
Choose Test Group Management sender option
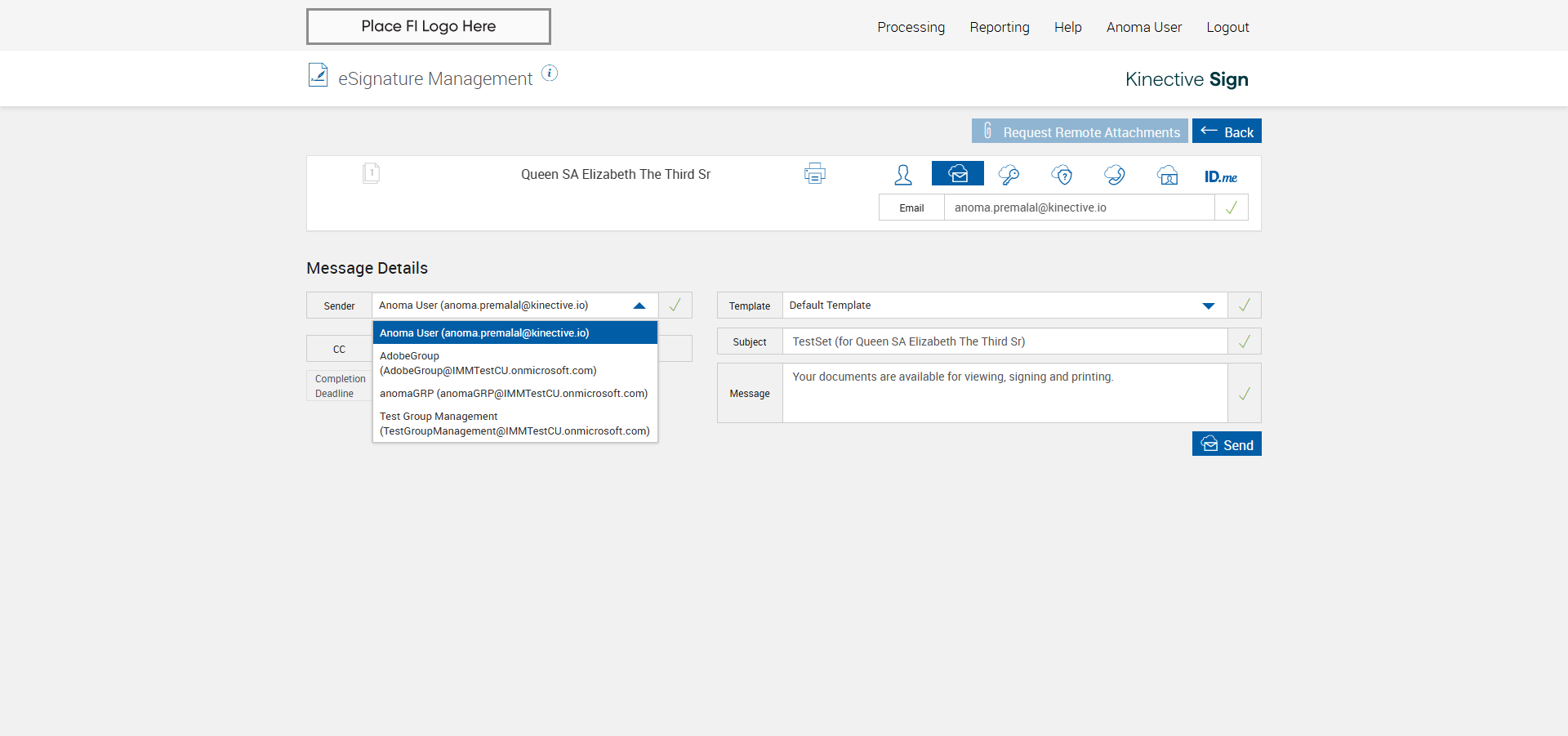(x=514, y=424)
